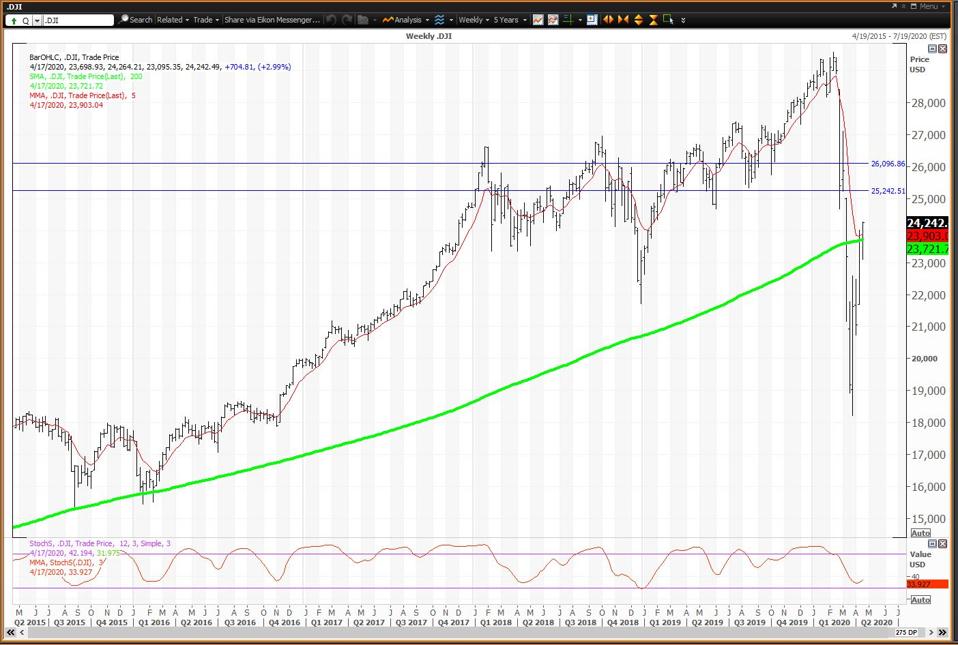Select the candlestick chart type icon
The width and height of the screenshot is (958, 645).
click(x=537, y=20)
